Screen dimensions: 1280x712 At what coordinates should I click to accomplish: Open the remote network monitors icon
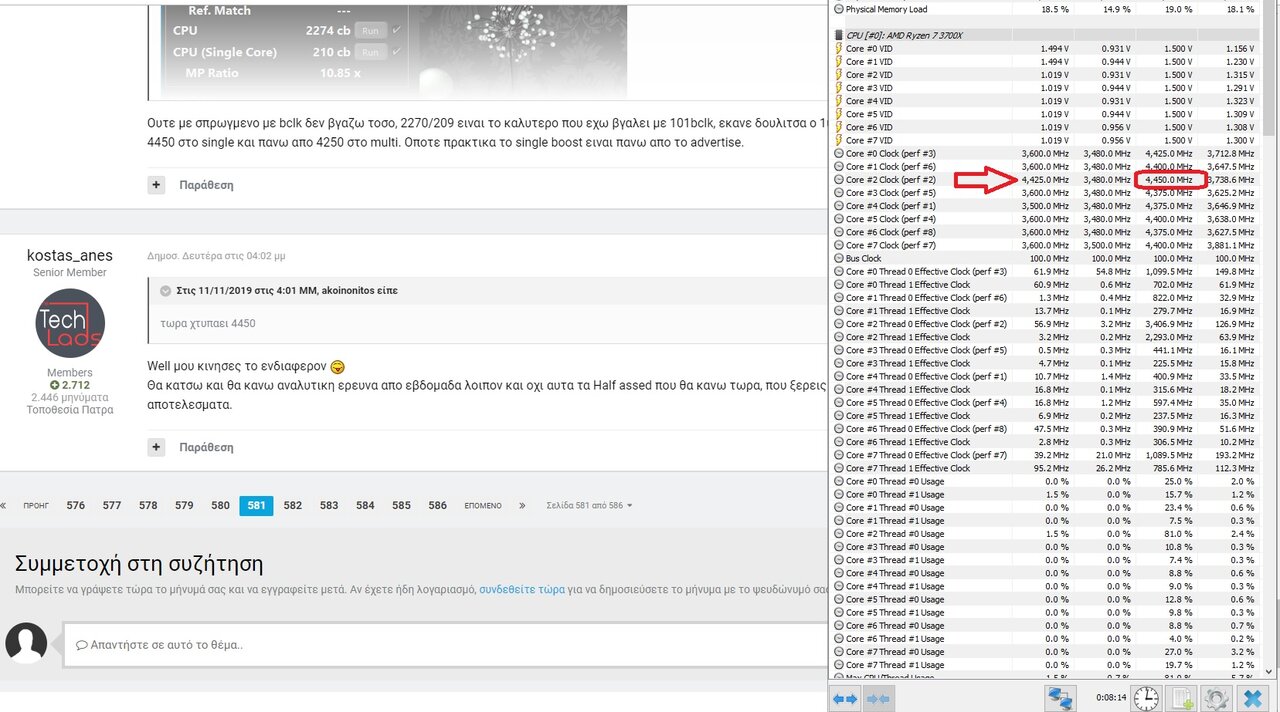pos(1060,697)
